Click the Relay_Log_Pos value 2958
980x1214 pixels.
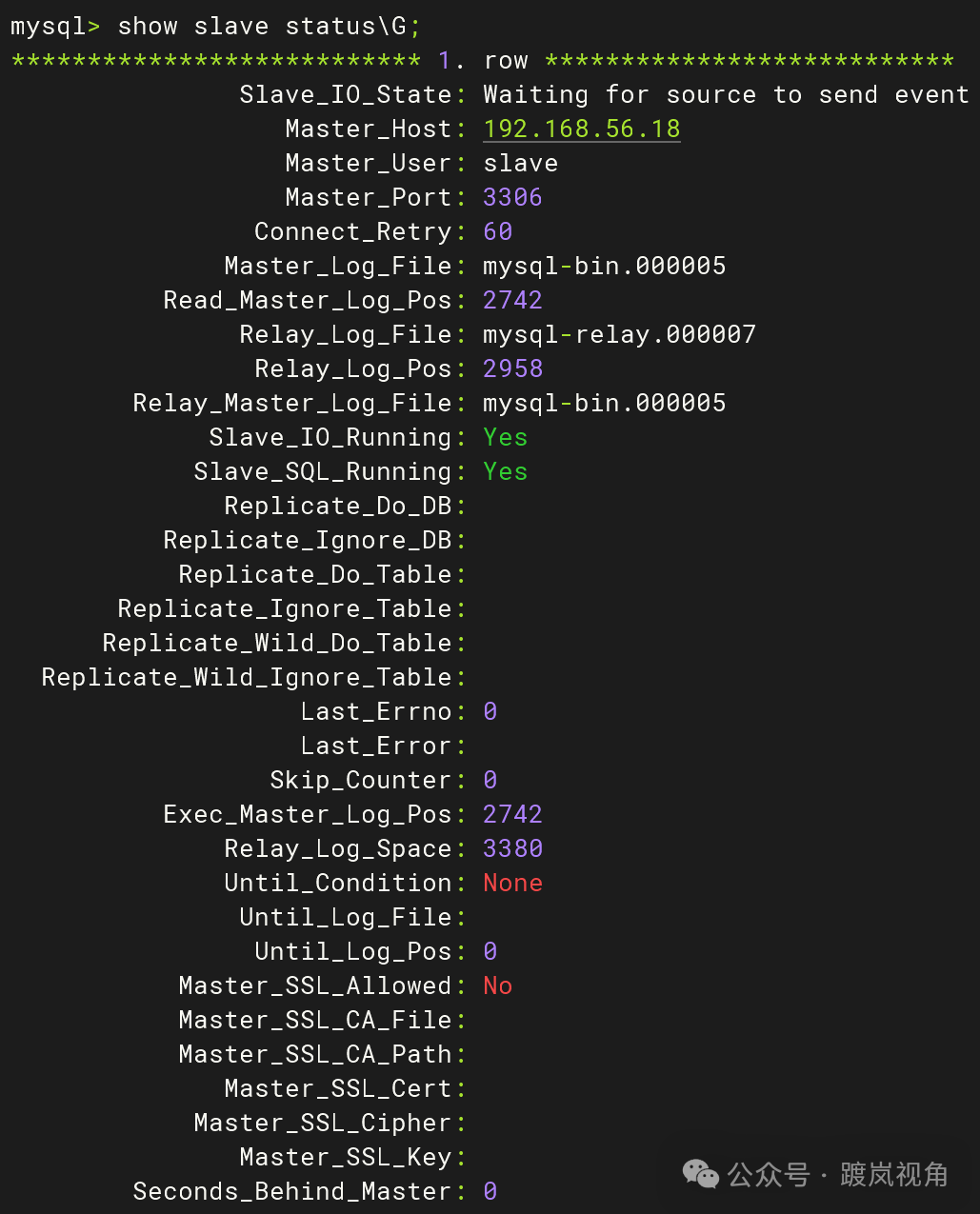[x=512, y=368]
